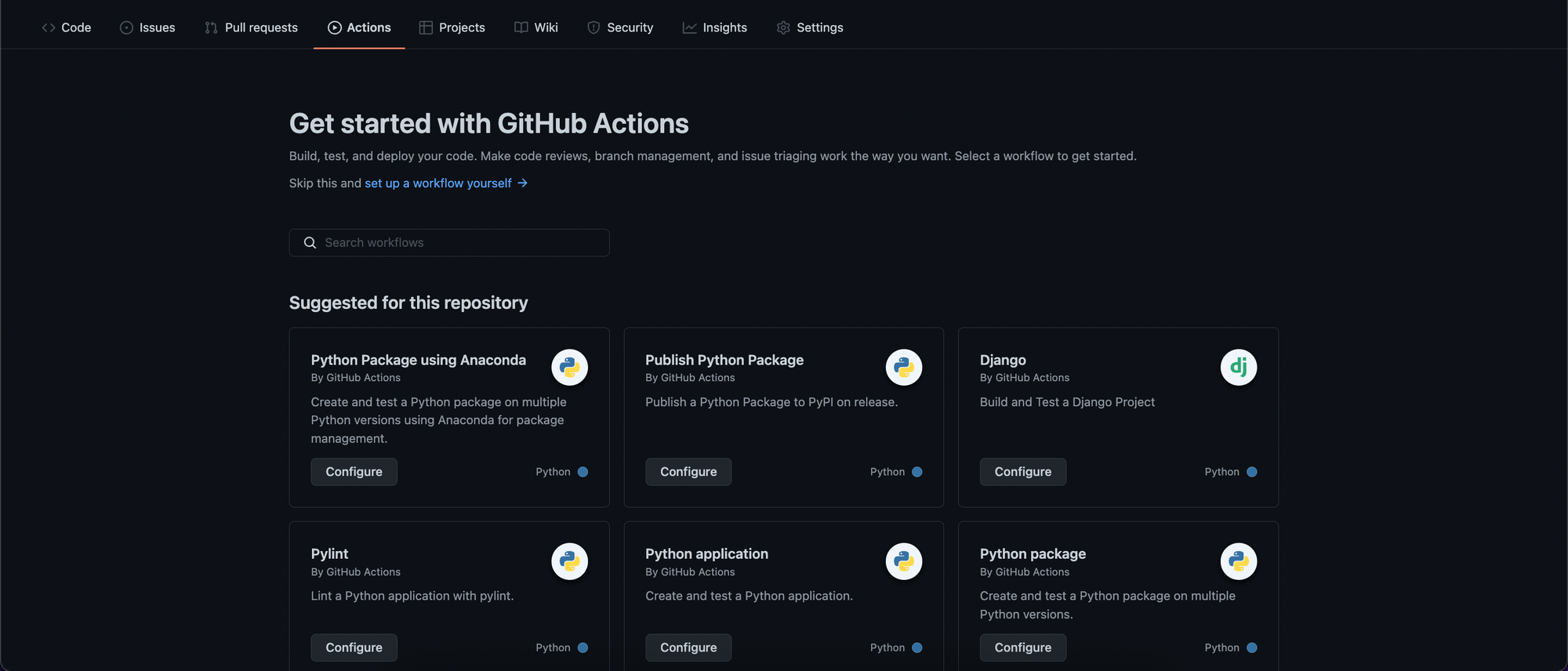
Task: Click Python language dot on Publish Python Package card
Action: [x=917, y=472]
